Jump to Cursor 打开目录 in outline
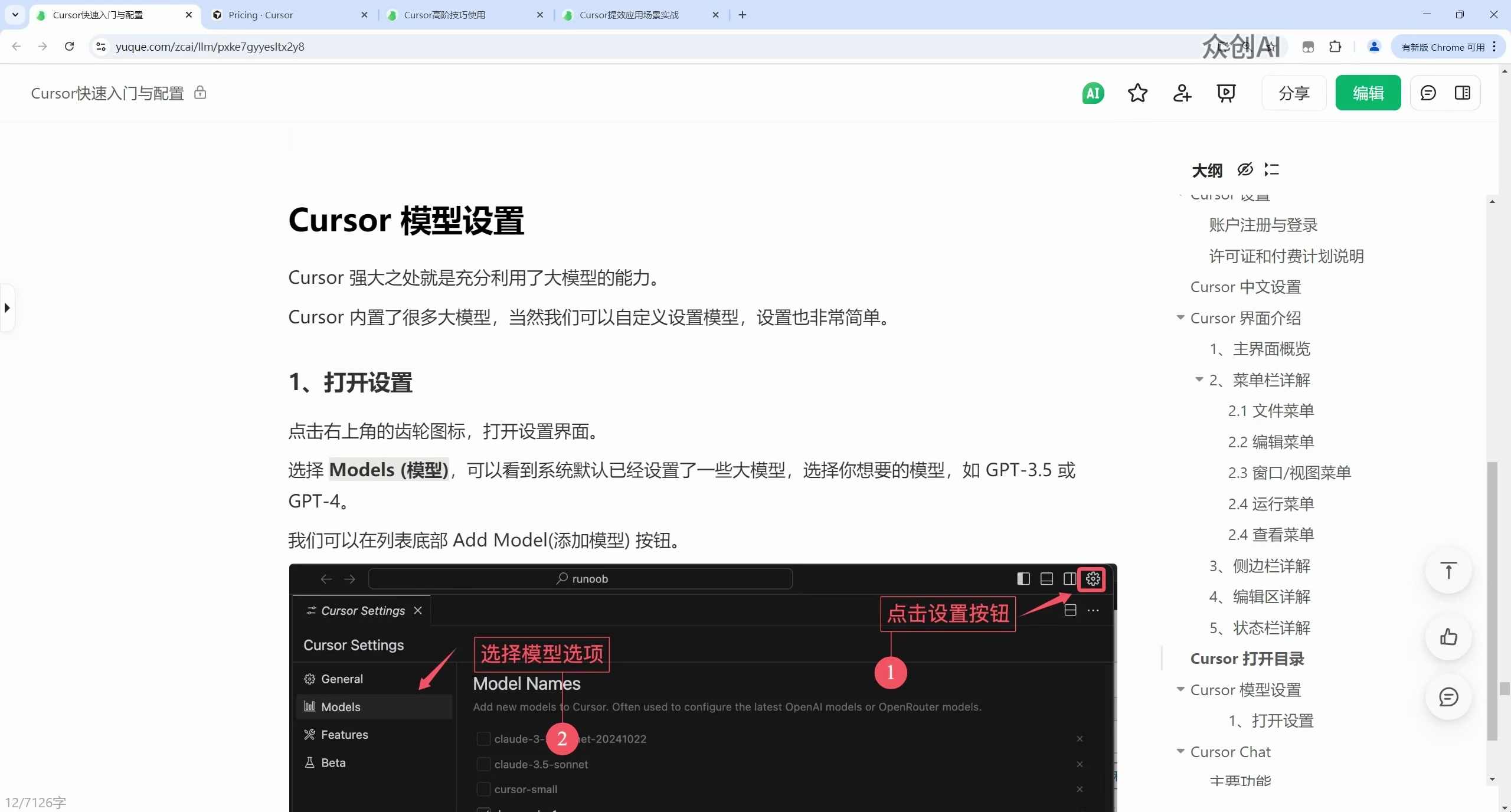 point(1247,659)
